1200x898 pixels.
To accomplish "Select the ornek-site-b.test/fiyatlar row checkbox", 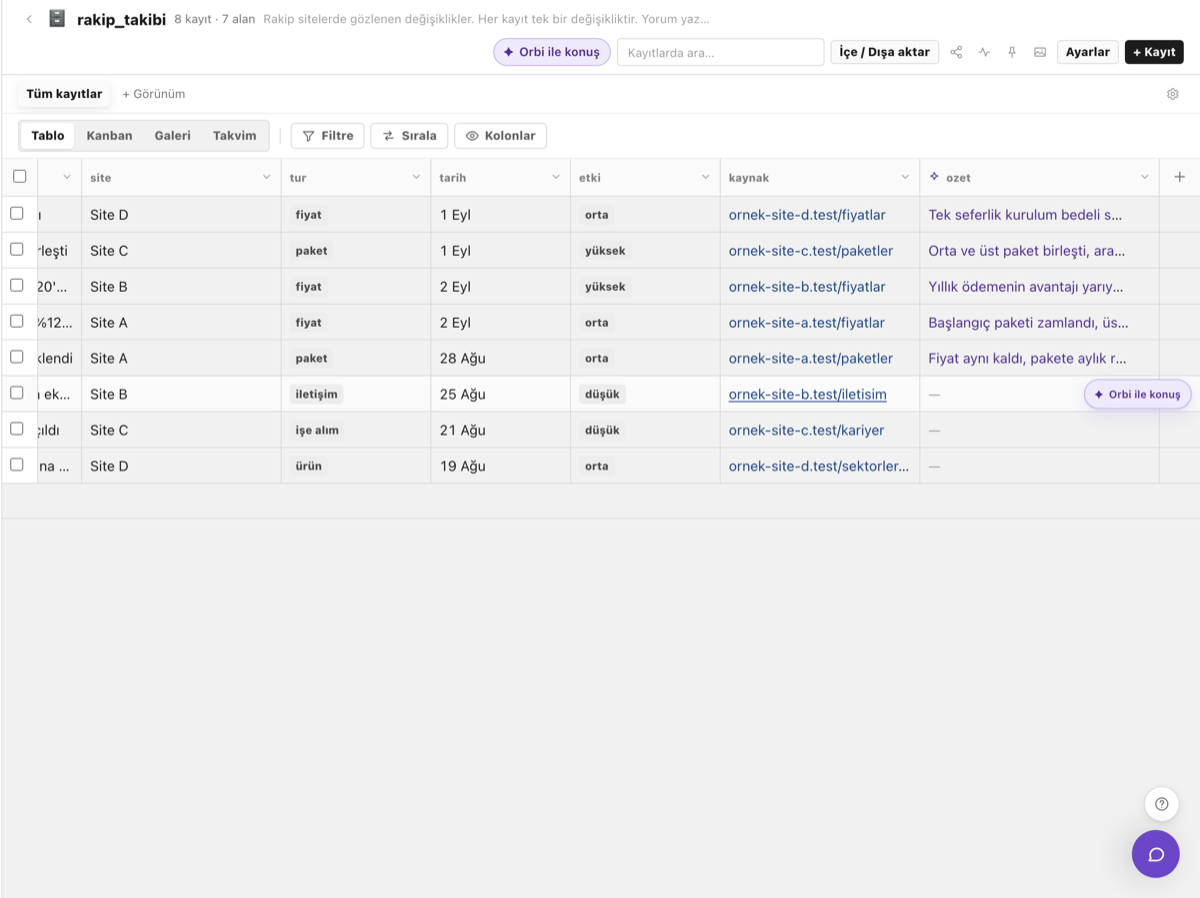I will (x=17, y=286).
